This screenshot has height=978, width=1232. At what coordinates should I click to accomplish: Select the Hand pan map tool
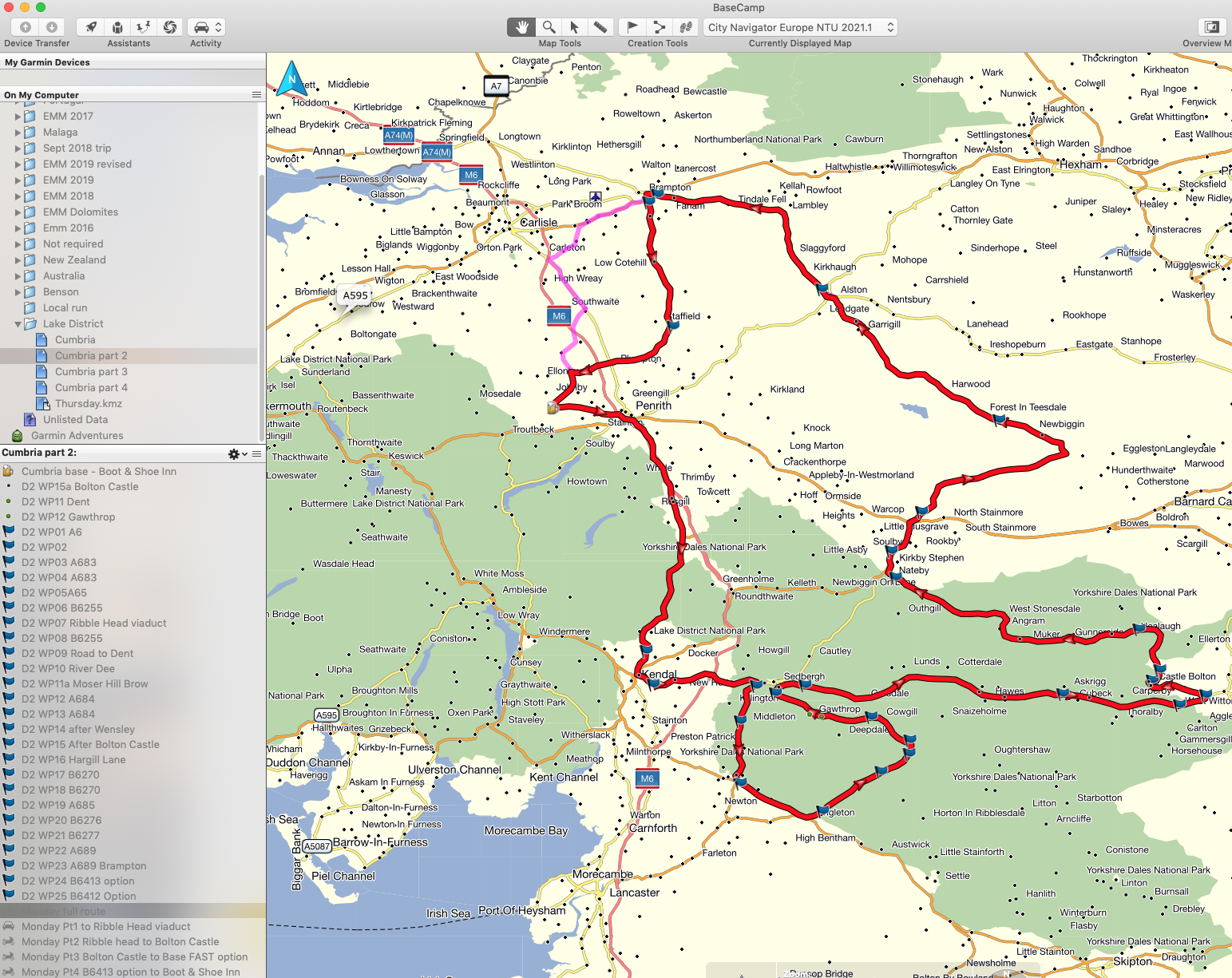coord(521,27)
